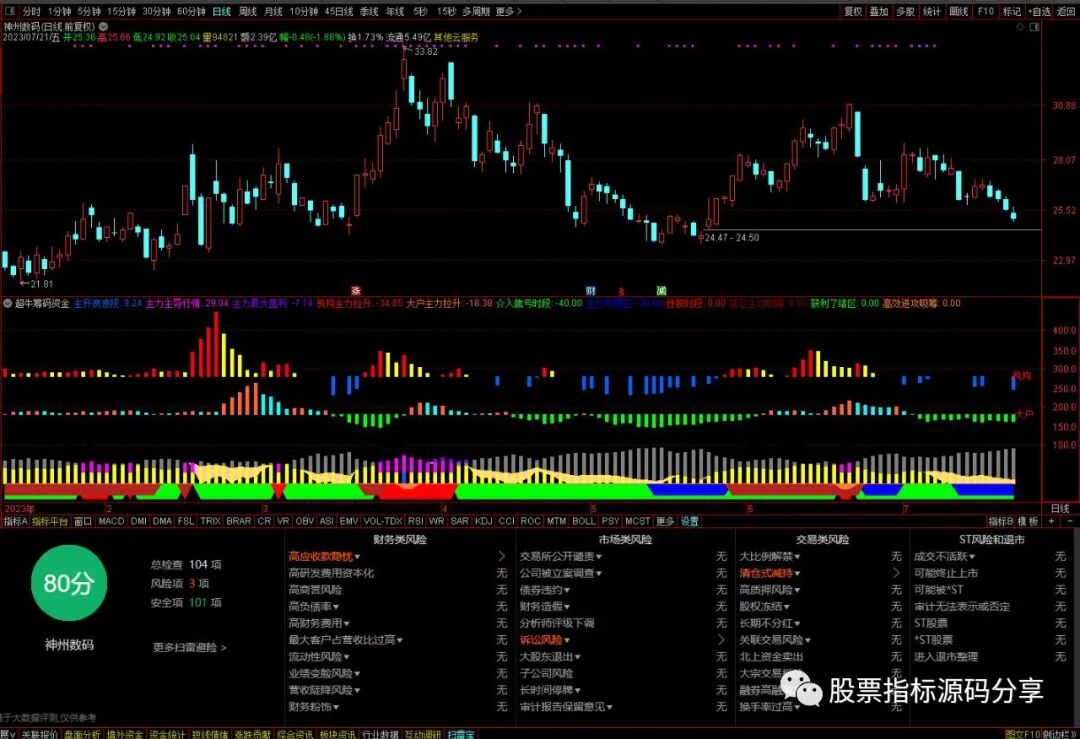Open the 行业数据 bottom tab
Viewport: 1080px width, 739px height.
[x=380, y=734]
